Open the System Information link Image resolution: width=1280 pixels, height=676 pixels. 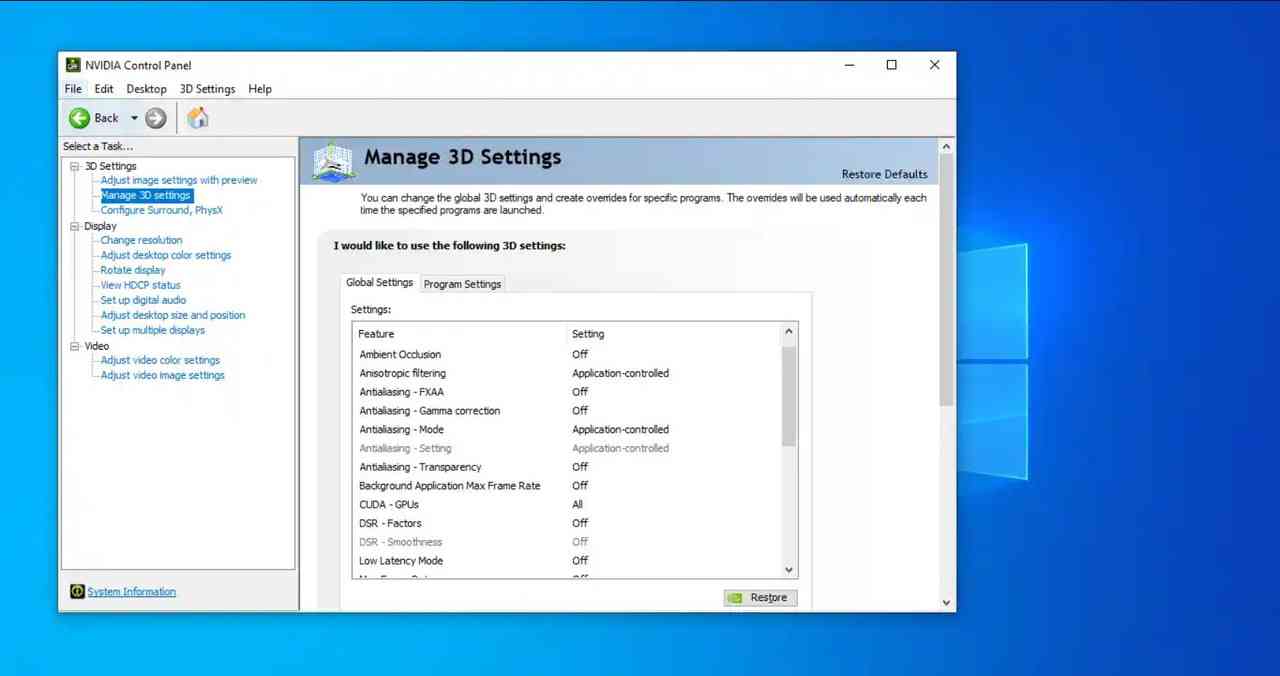(x=131, y=592)
